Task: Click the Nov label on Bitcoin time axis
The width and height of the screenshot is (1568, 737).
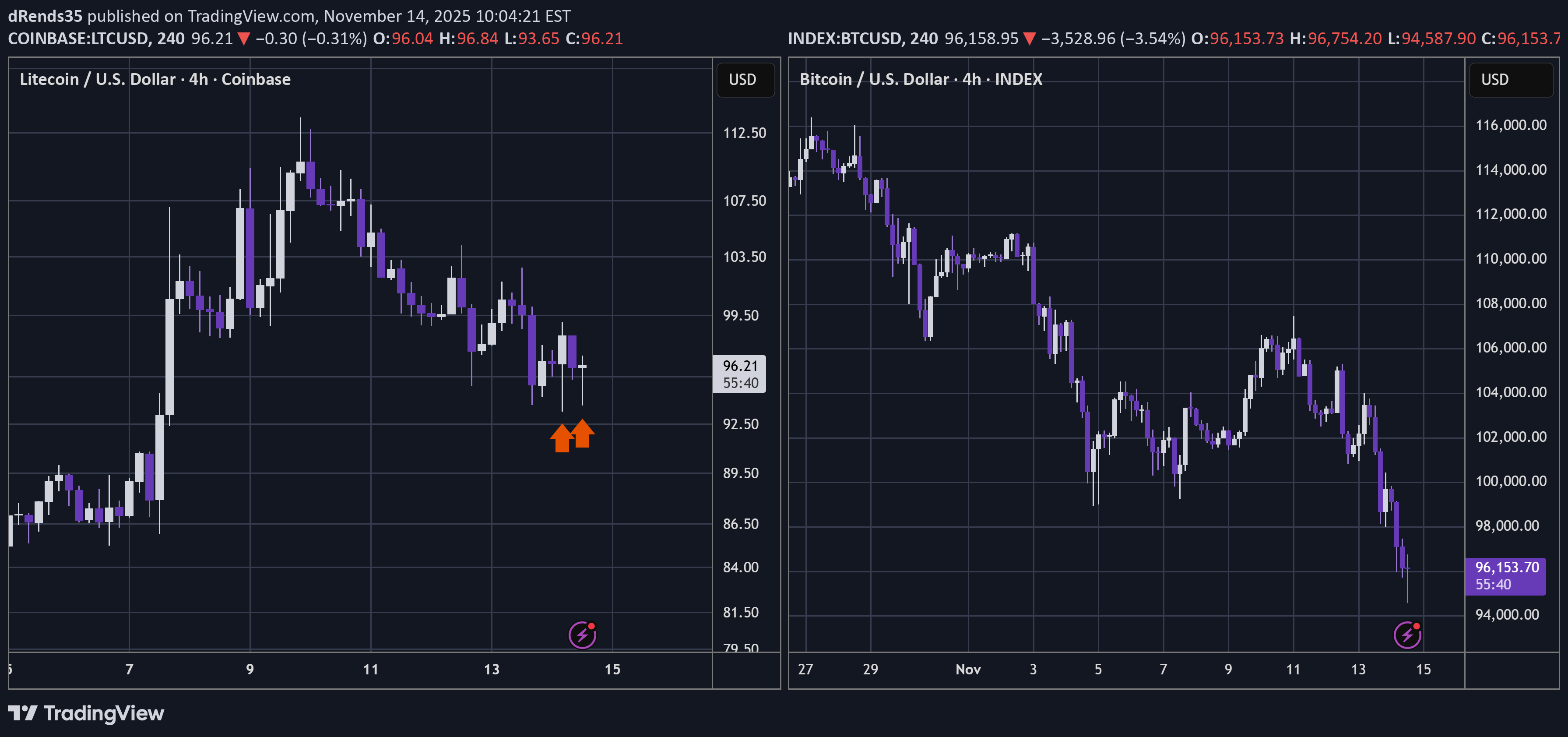Action: tap(968, 670)
